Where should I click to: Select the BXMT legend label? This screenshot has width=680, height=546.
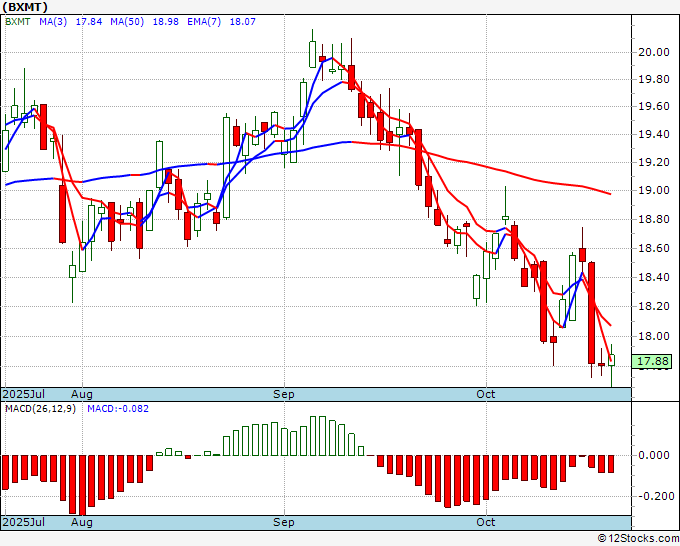18,22
